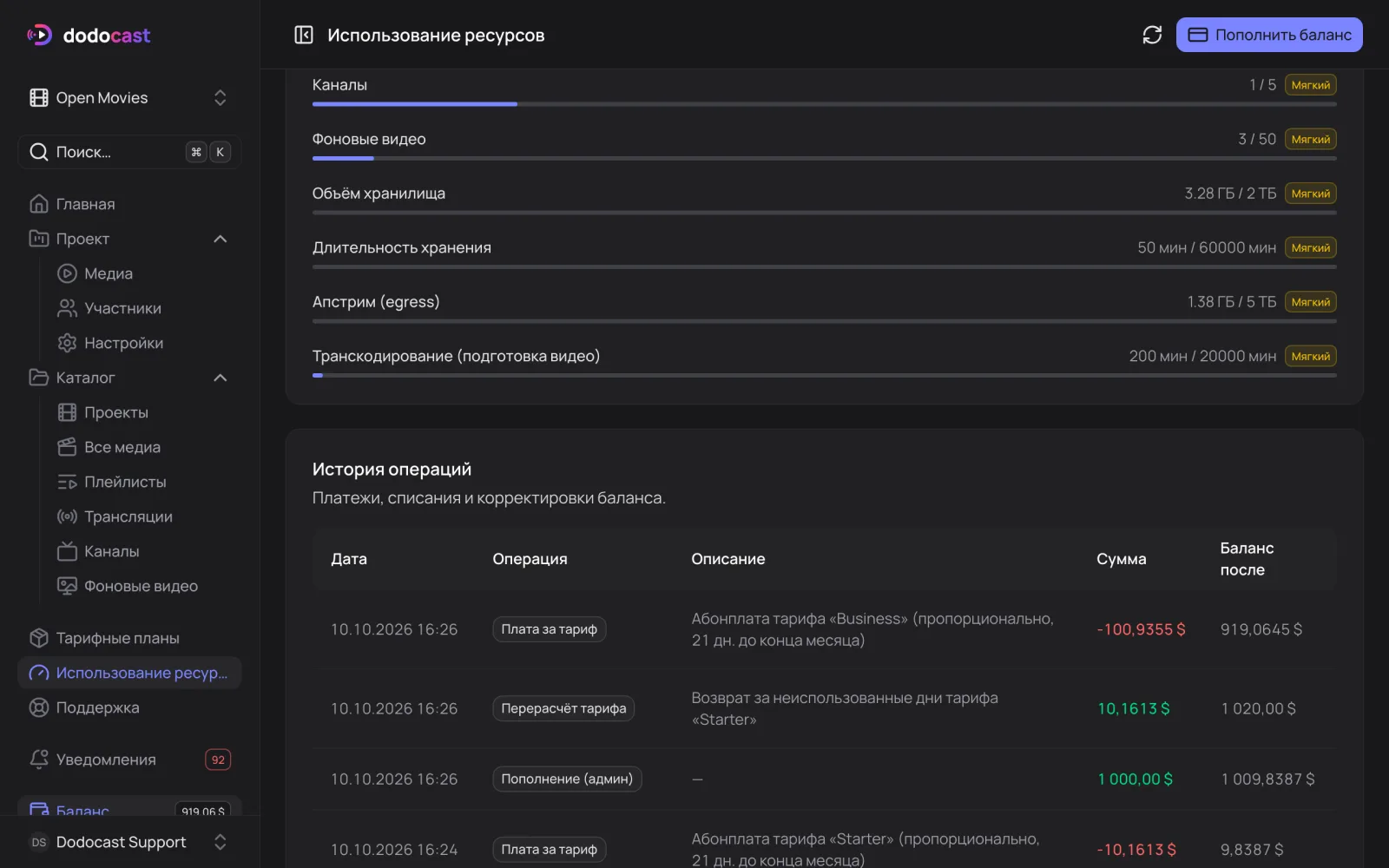Click amount 1 000,00 $
This screenshot has height=868, width=1389.
coord(1136,779)
